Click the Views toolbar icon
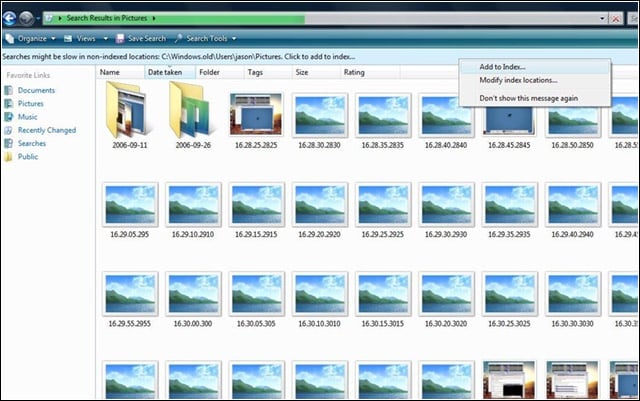 click(x=68, y=38)
